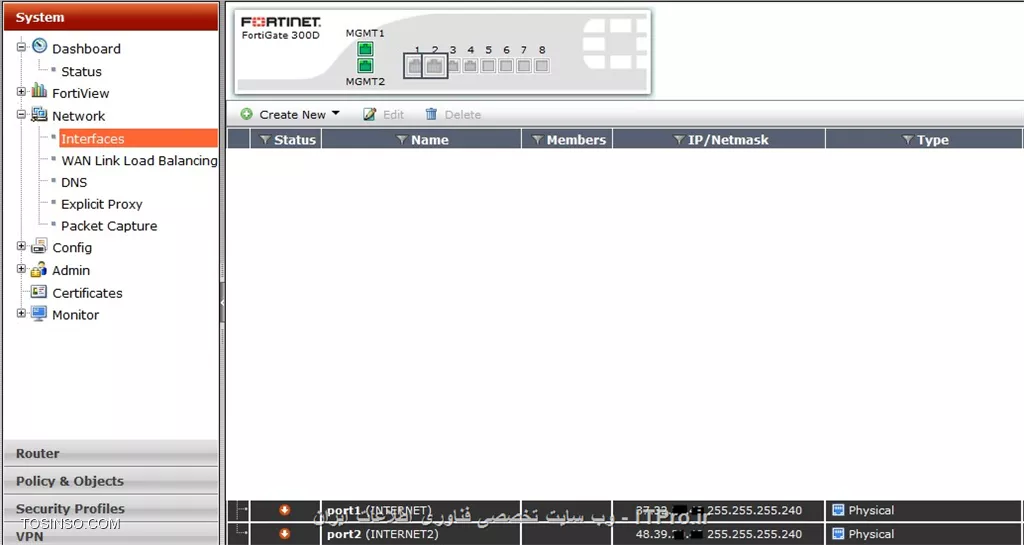Click port 8 on the FortiGate faceplate
Viewport: 1024px width, 545px height.
pyautogui.click(x=541, y=65)
